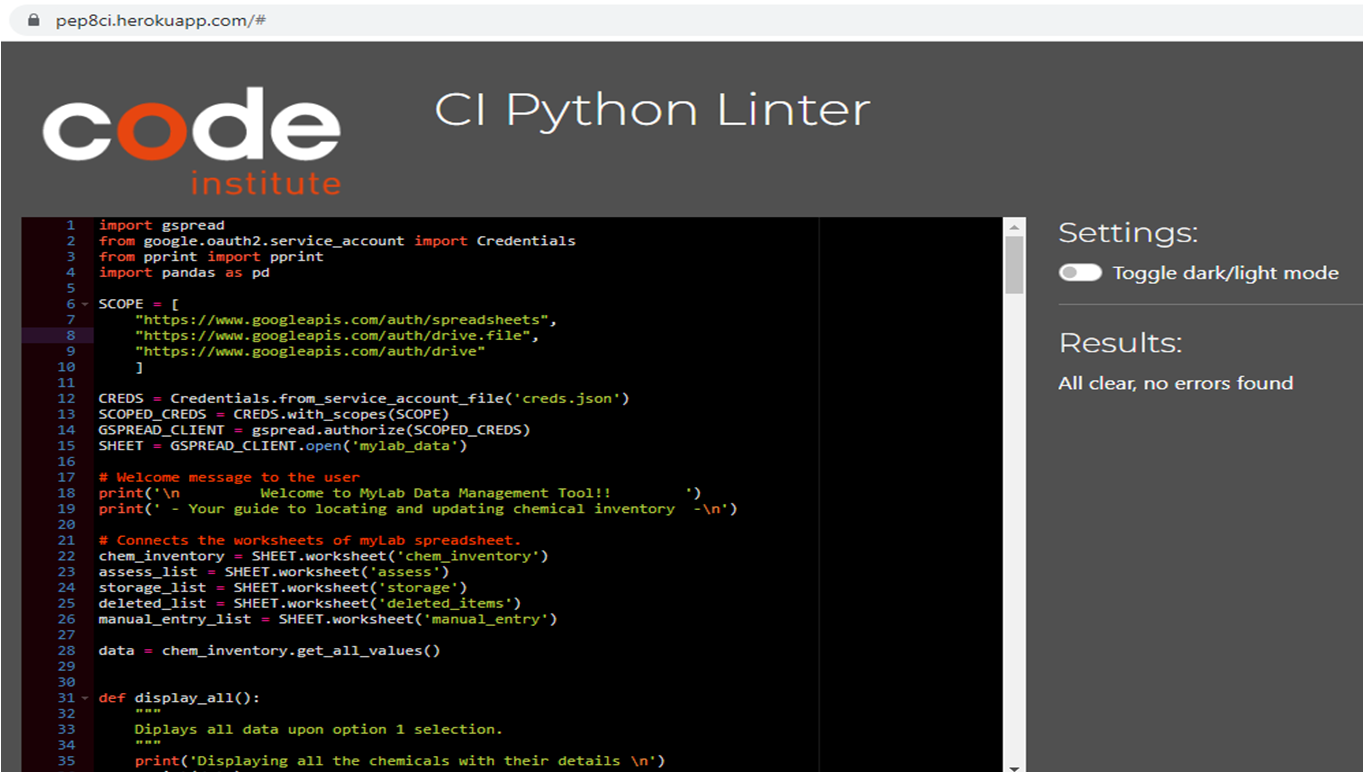The image size is (1364, 773).
Task: Click the editor scrollbar up arrow
Action: (x=1014, y=226)
